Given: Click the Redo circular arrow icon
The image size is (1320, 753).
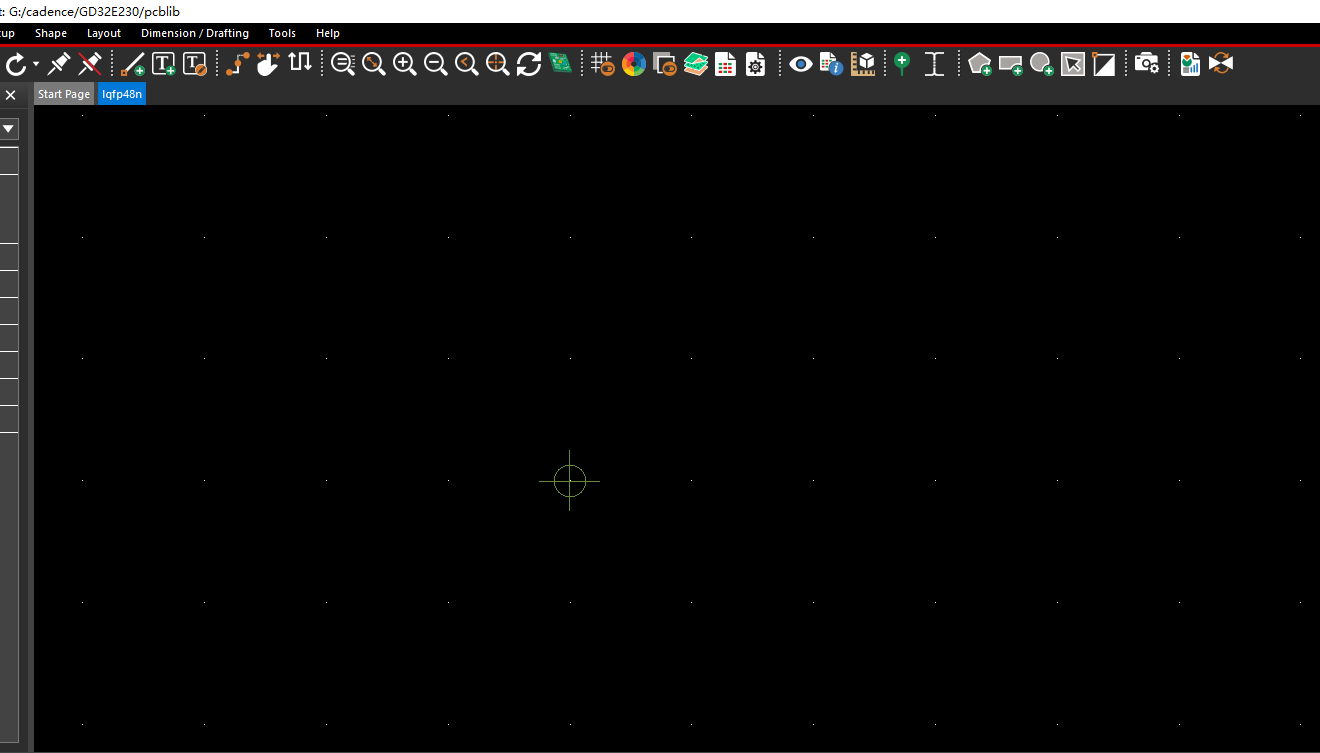Looking at the screenshot, I should (x=16, y=65).
